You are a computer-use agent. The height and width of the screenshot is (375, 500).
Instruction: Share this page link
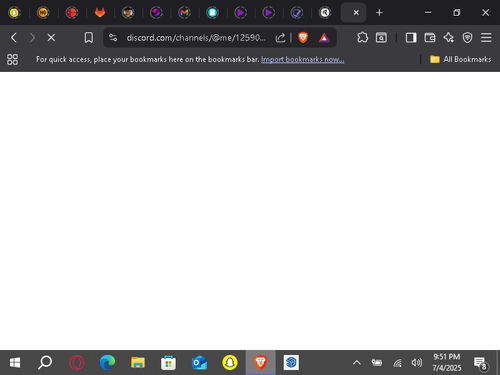280,38
